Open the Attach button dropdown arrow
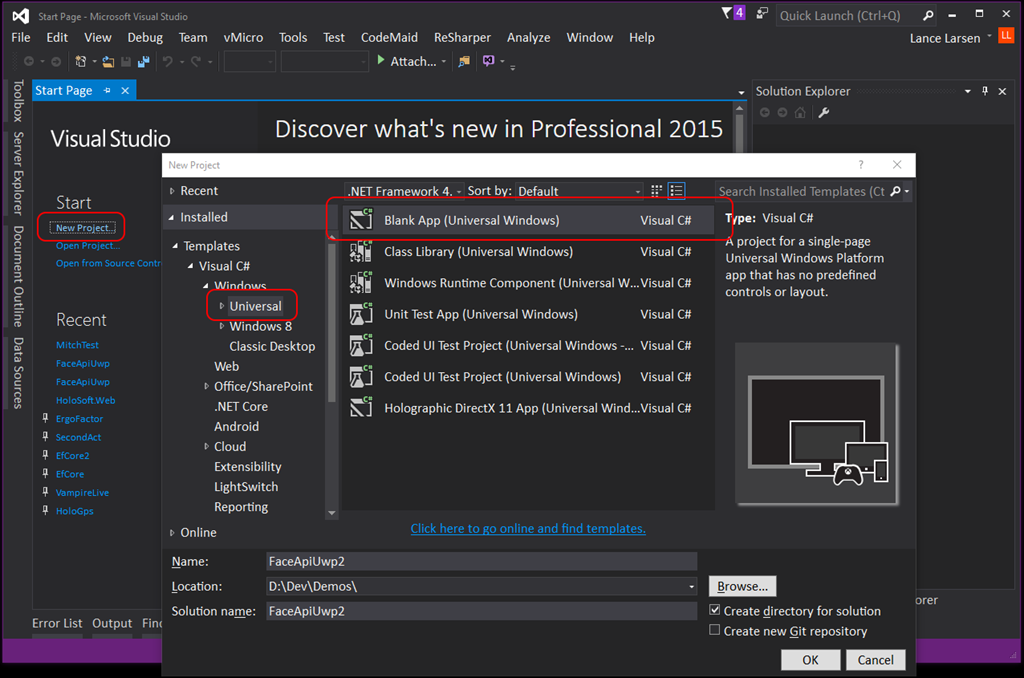The image size is (1024, 678). [444, 61]
